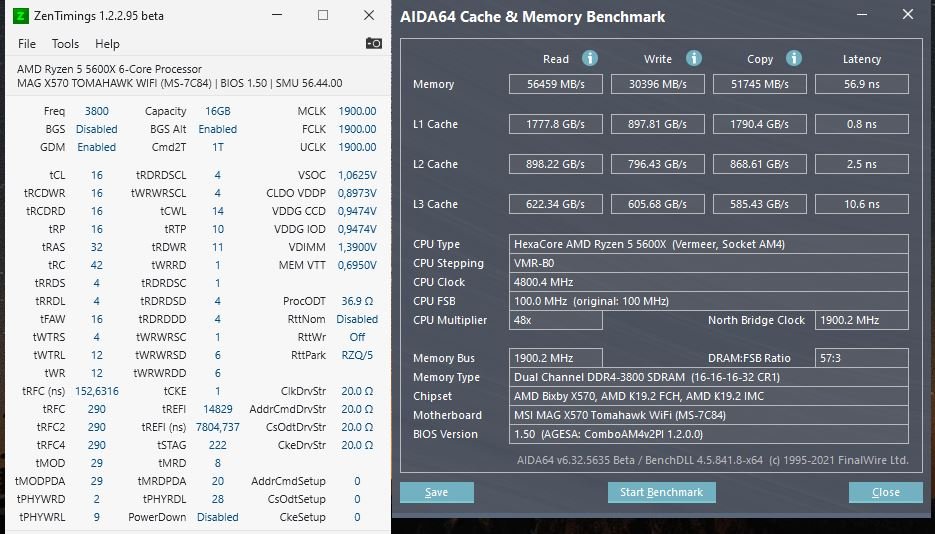The image size is (935, 534).
Task: Click the Read column info icon
Action: [x=590, y=58]
